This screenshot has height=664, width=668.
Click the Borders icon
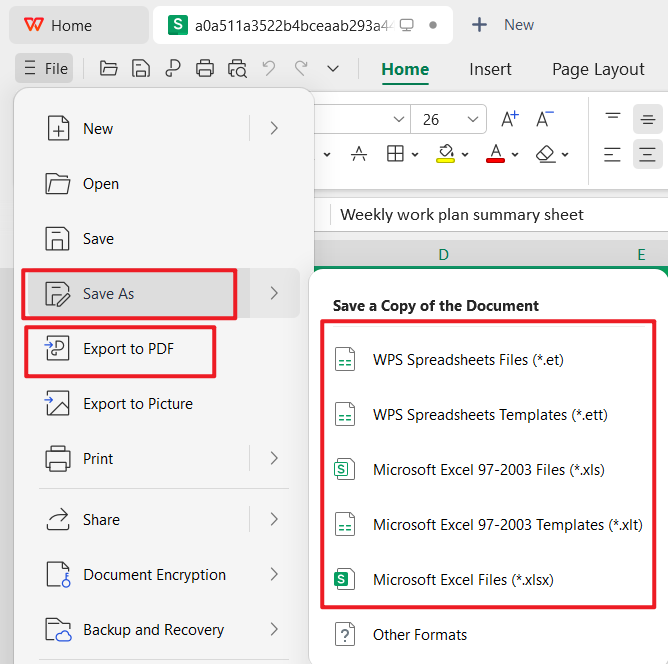point(395,154)
